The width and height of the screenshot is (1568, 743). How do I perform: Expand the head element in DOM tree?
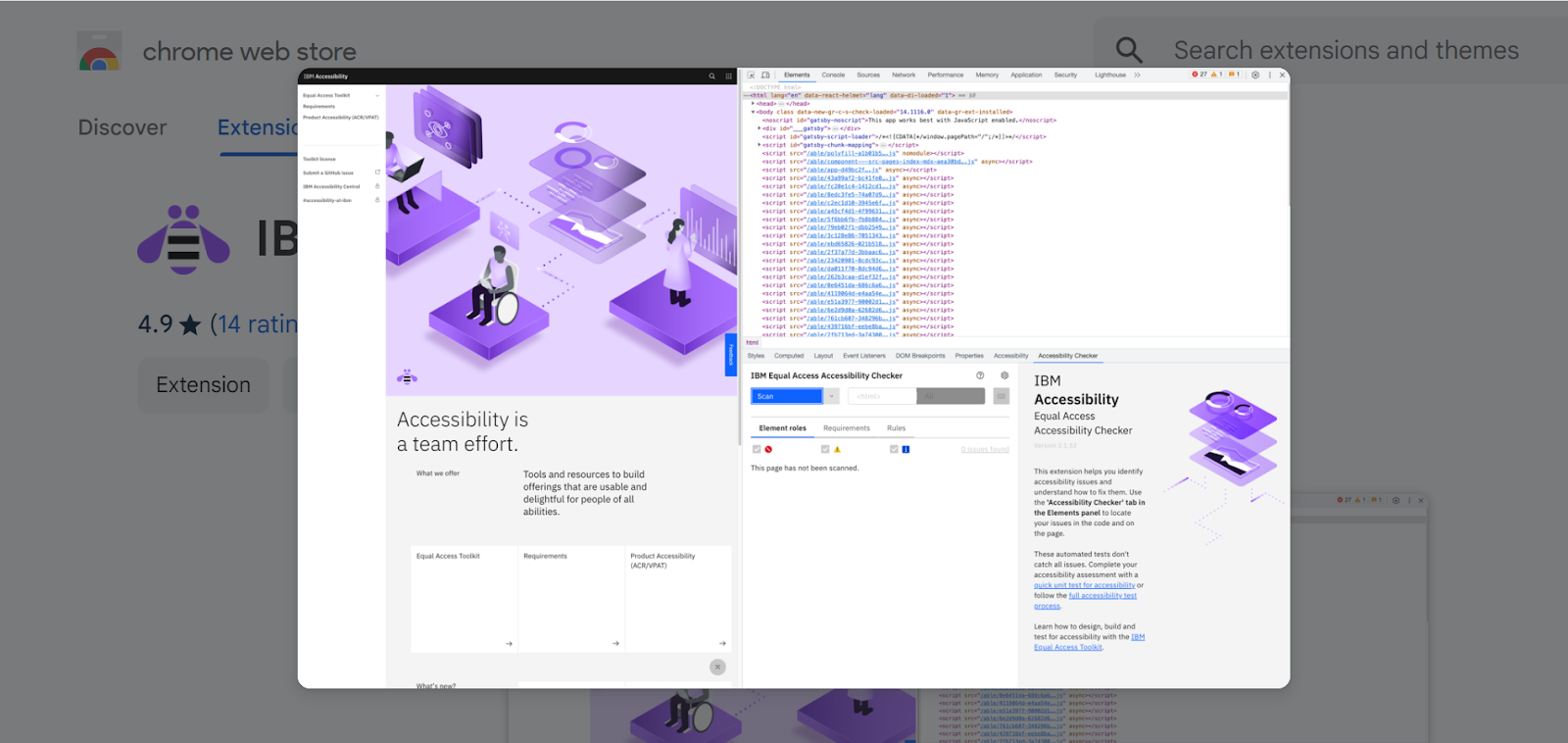click(754, 103)
